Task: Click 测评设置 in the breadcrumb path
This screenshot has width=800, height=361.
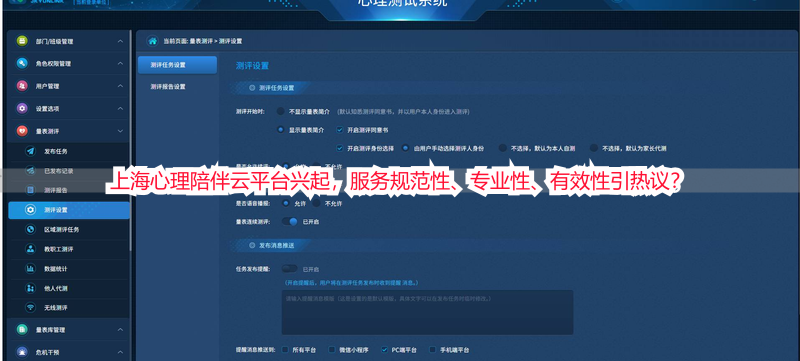Action: pyautogui.click(x=230, y=41)
